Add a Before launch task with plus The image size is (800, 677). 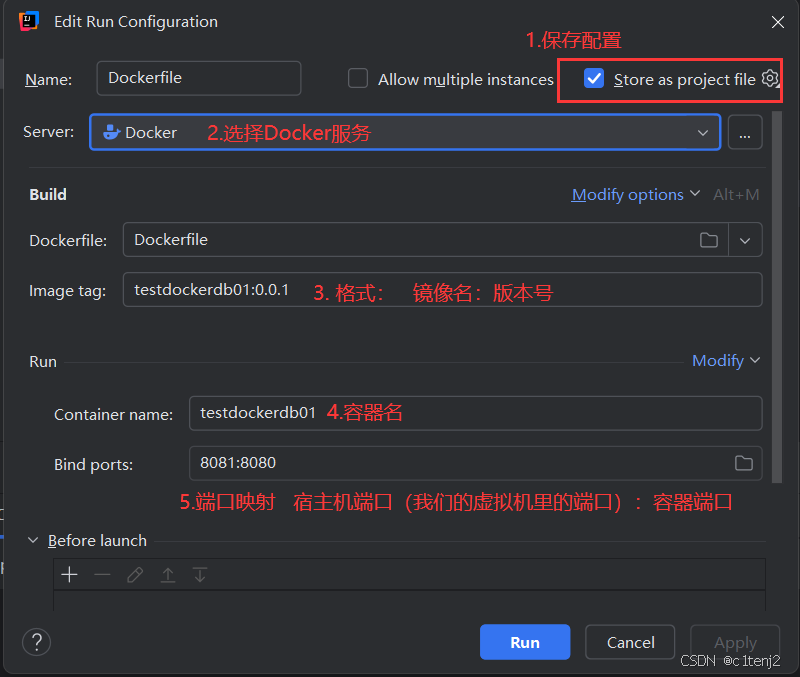[69, 575]
